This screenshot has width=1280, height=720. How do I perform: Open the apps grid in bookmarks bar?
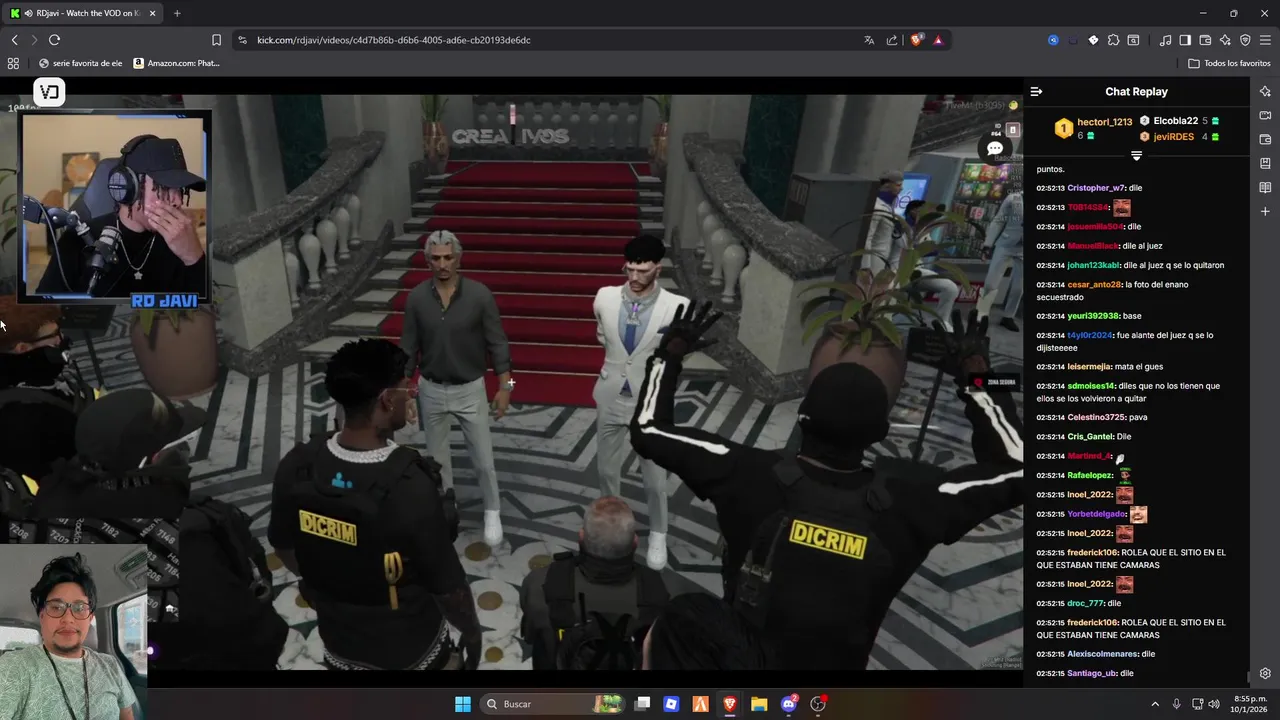click(x=13, y=63)
